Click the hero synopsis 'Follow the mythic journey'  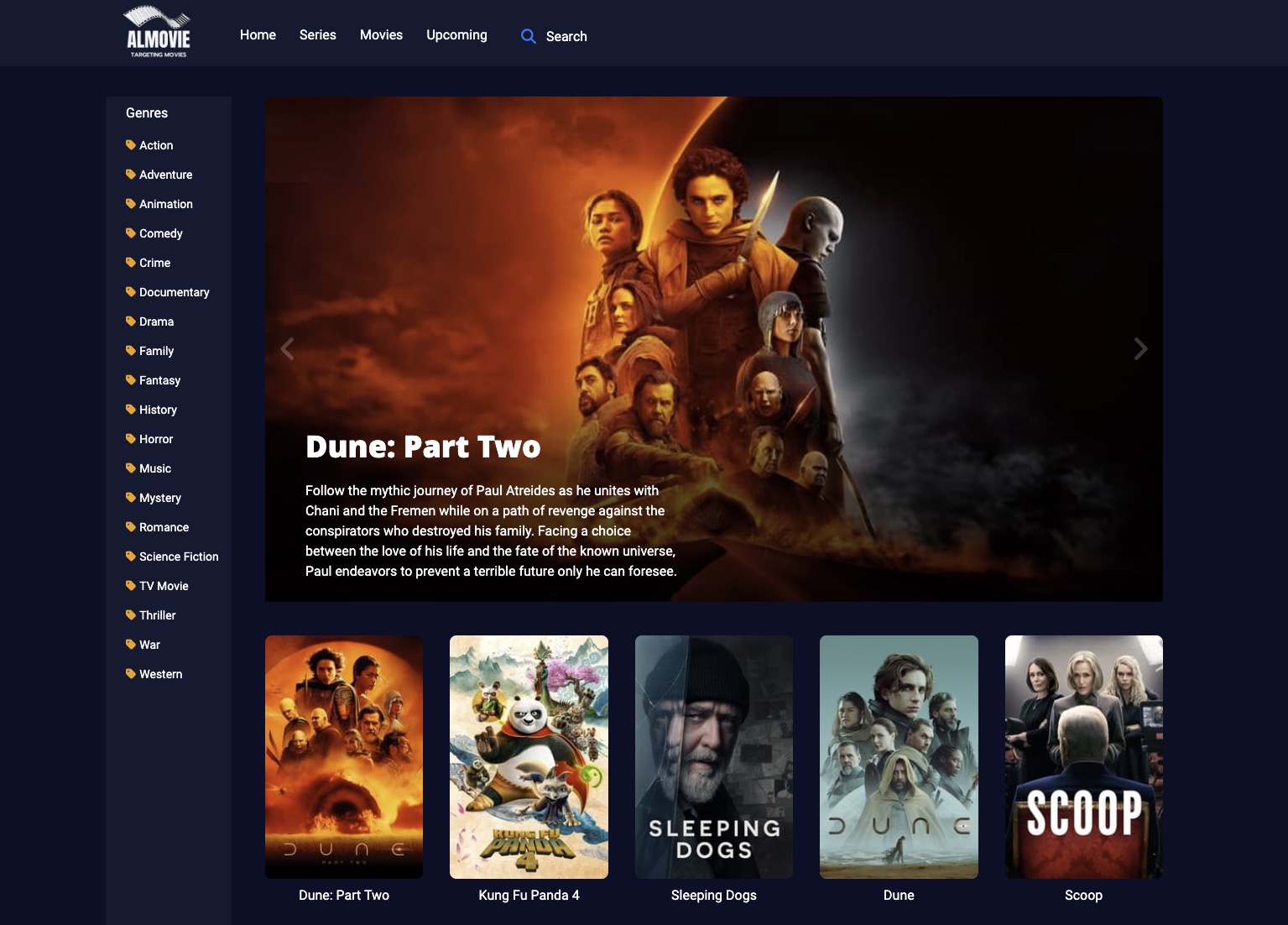coord(491,530)
